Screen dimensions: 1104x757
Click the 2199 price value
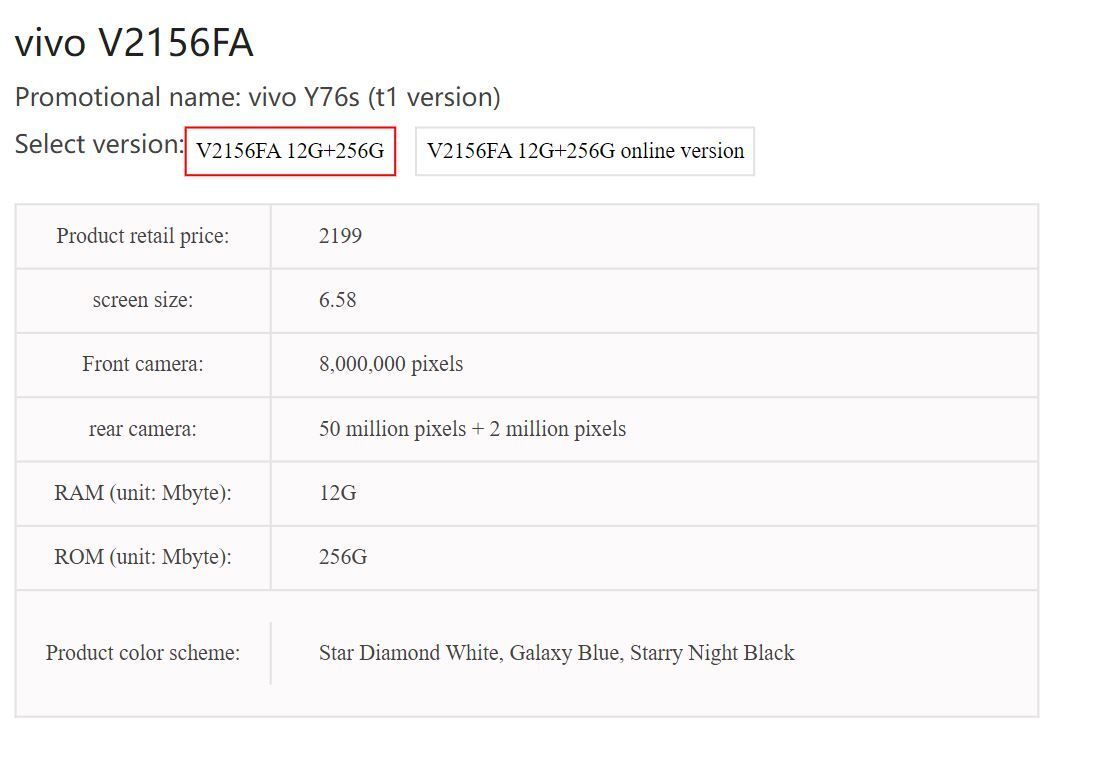pos(340,235)
